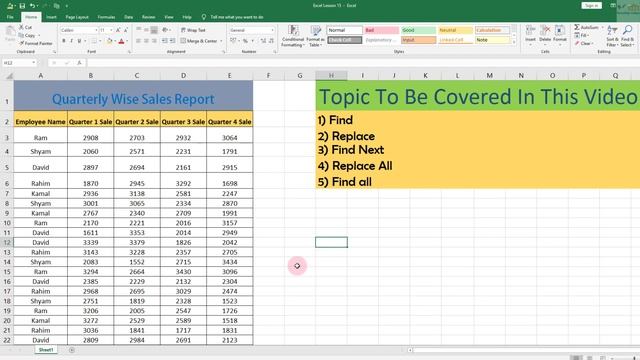Open the Clear options
Image resolution: width=640 pixels, height=360 pixels.
[x=584, y=43]
